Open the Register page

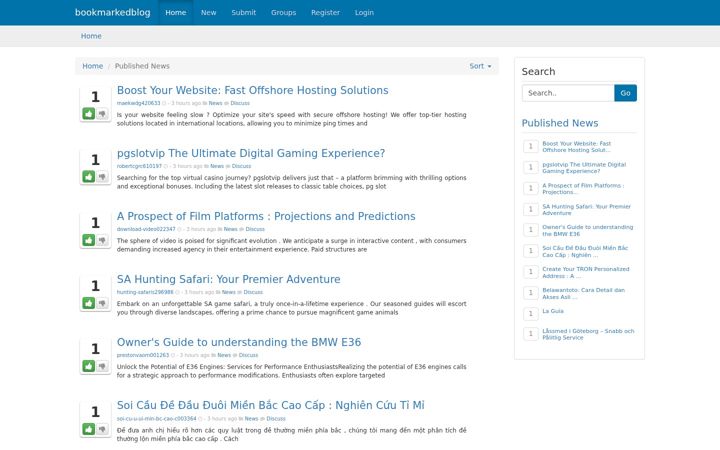(325, 12)
